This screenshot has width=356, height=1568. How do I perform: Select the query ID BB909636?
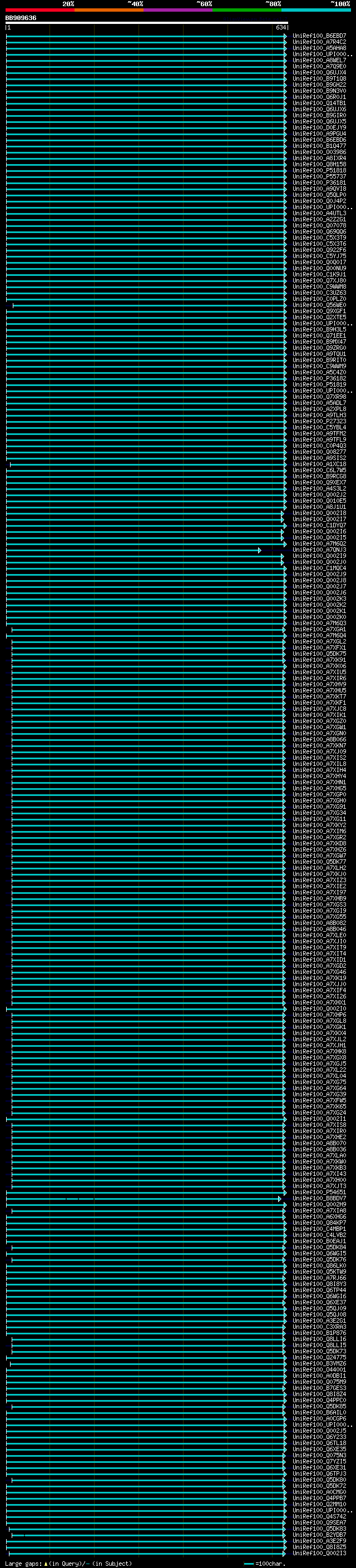click(x=21, y=18)
